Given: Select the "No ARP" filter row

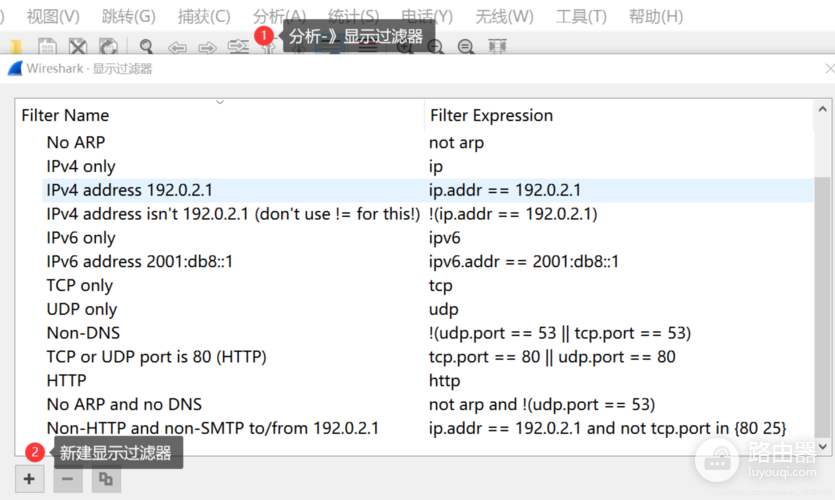Looking at the screenshot, I should click(76, 142).
